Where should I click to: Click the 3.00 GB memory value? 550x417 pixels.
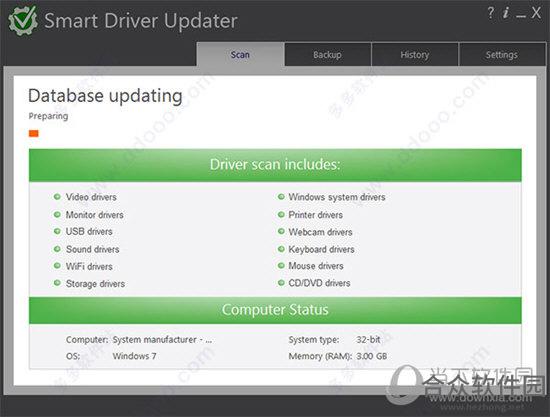coord(372,356)
